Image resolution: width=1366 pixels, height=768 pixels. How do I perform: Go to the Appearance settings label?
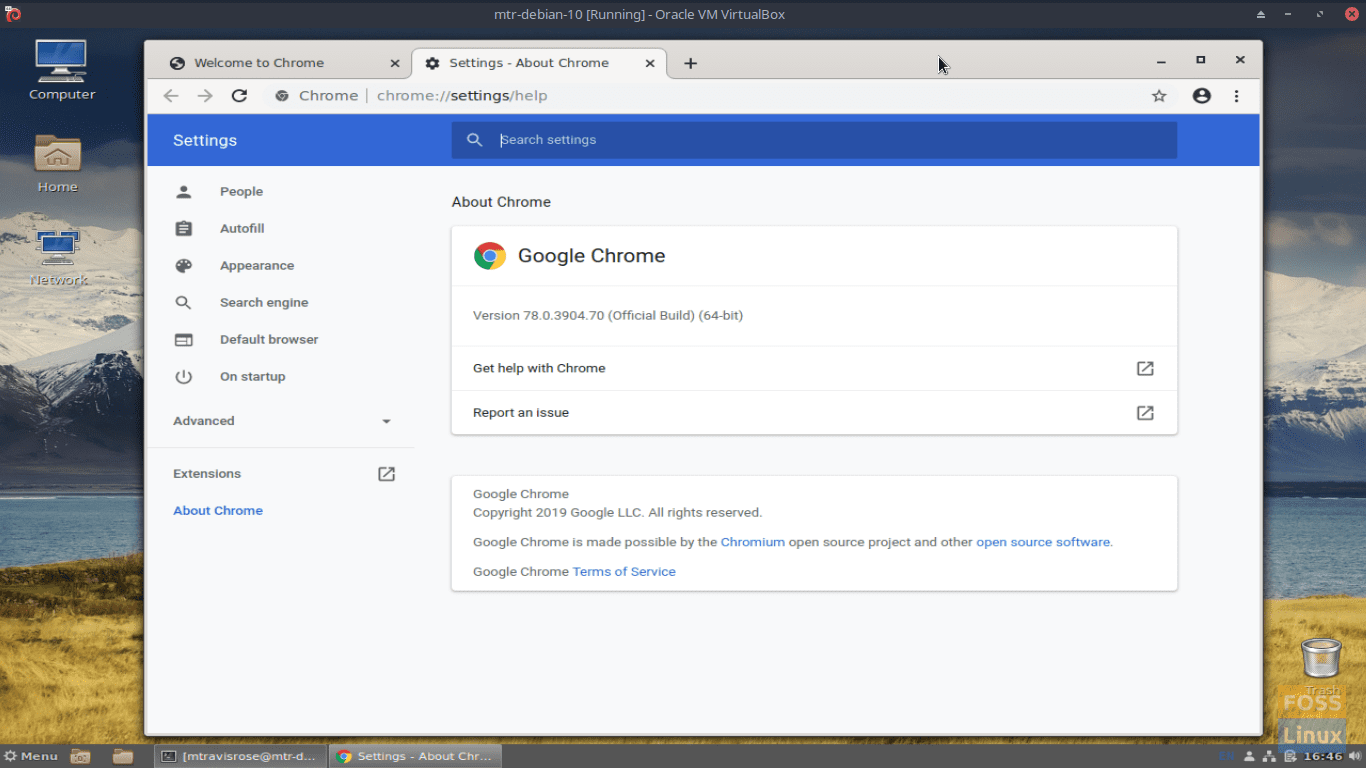tap(257, 266)
